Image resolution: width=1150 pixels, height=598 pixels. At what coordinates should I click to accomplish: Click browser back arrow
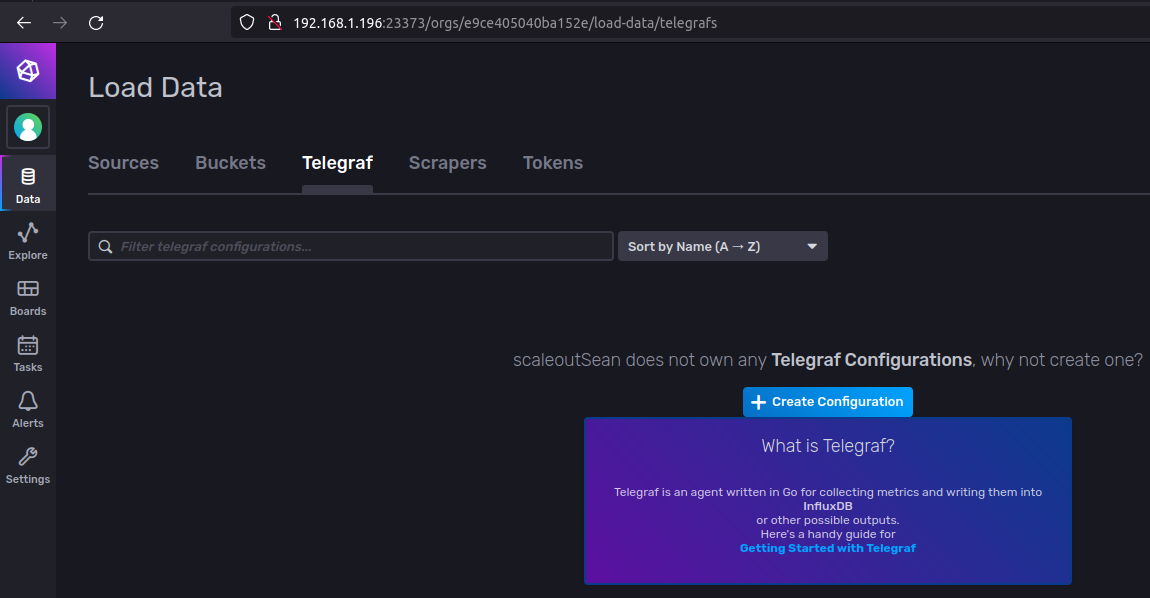point(24,23)
